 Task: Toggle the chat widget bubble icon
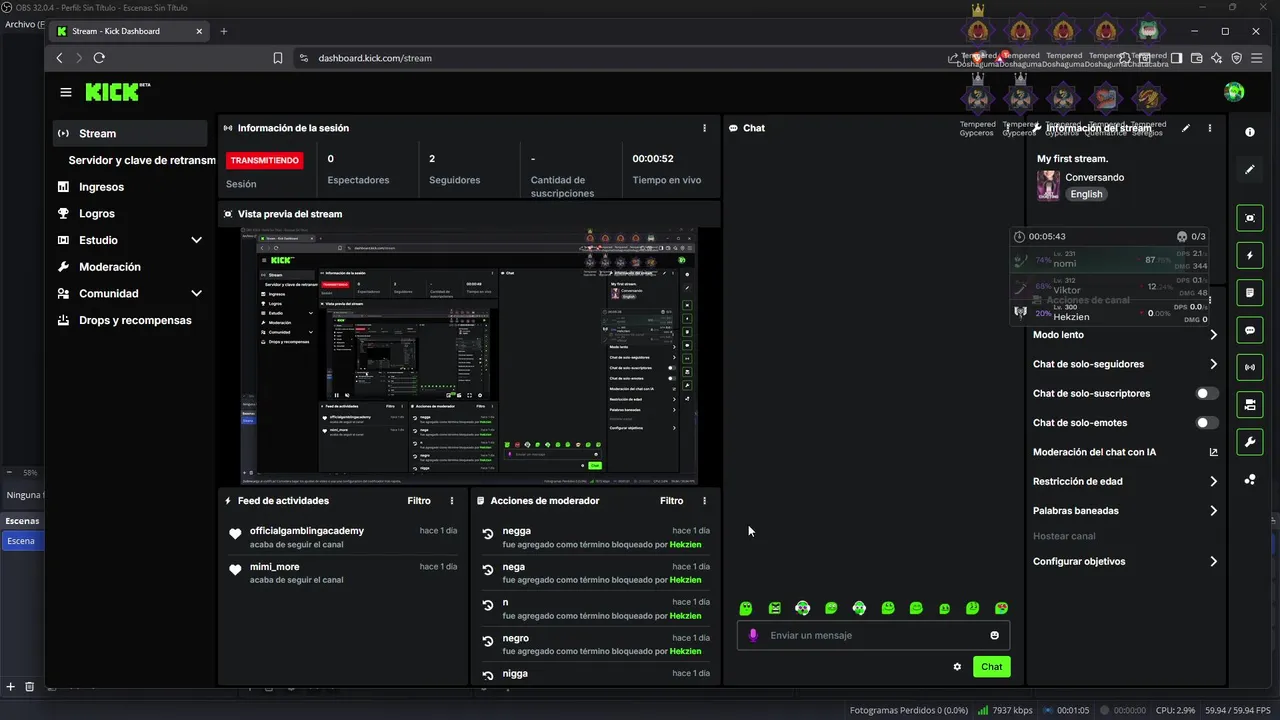[x=1250, y=330]
